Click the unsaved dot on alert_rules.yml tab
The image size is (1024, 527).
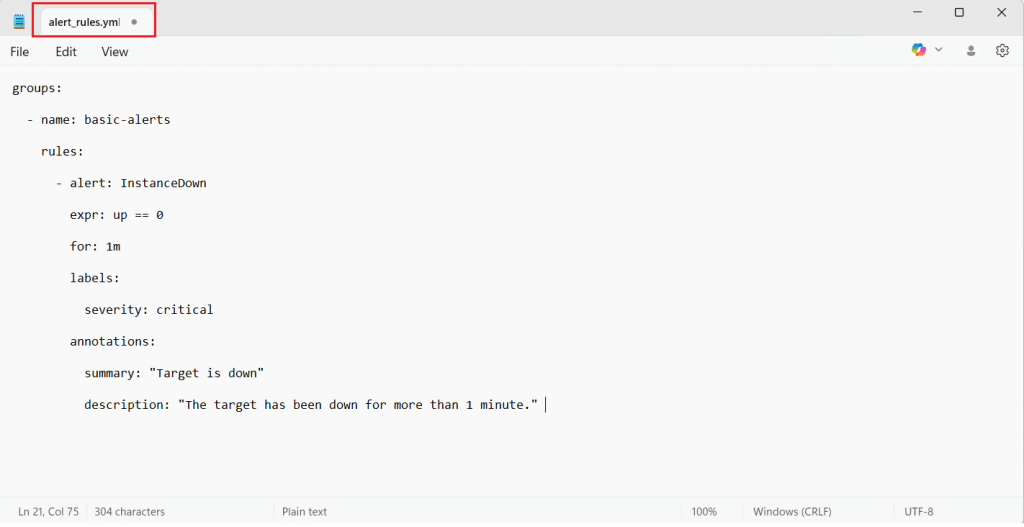coord(134,21)
